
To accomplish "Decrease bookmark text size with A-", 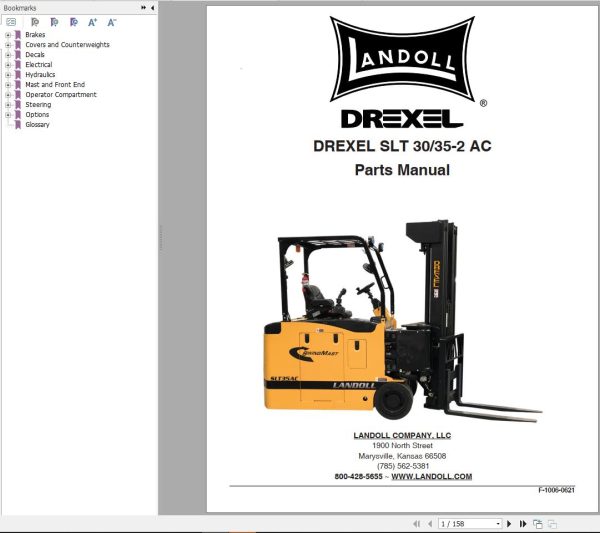I will pos(111,22).
